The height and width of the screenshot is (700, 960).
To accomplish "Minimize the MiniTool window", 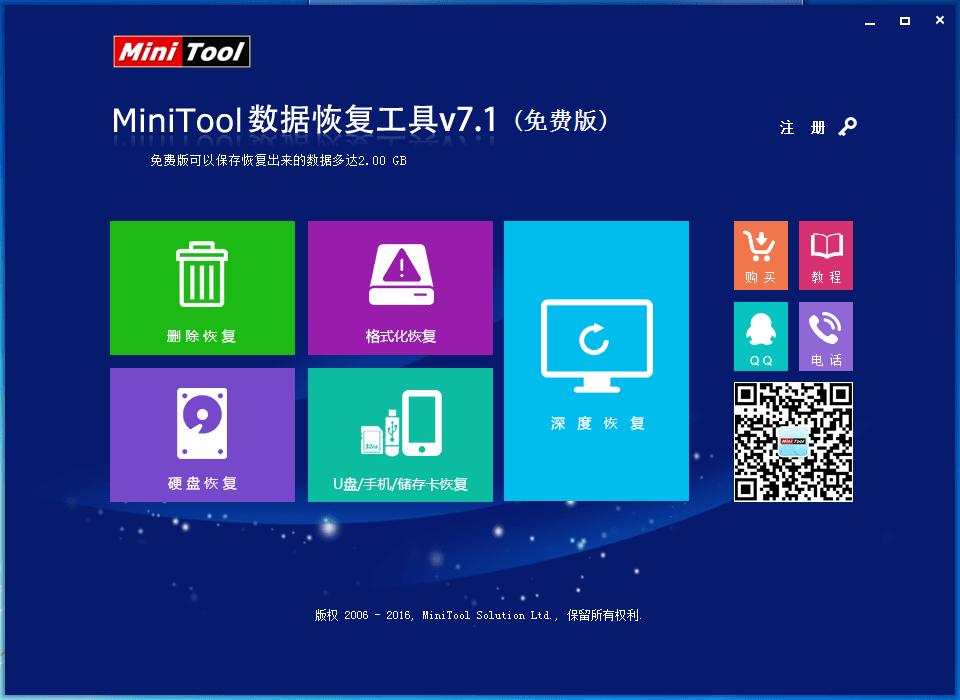I will (x=869, y=20).
